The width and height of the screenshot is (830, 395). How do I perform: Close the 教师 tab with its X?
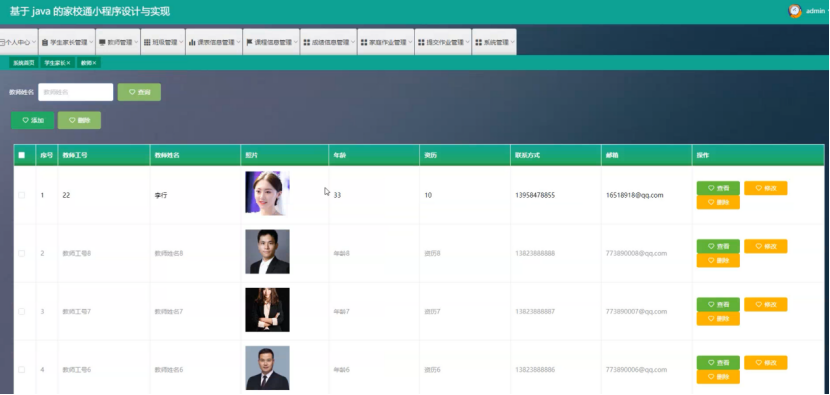click(x=94, y=63)
